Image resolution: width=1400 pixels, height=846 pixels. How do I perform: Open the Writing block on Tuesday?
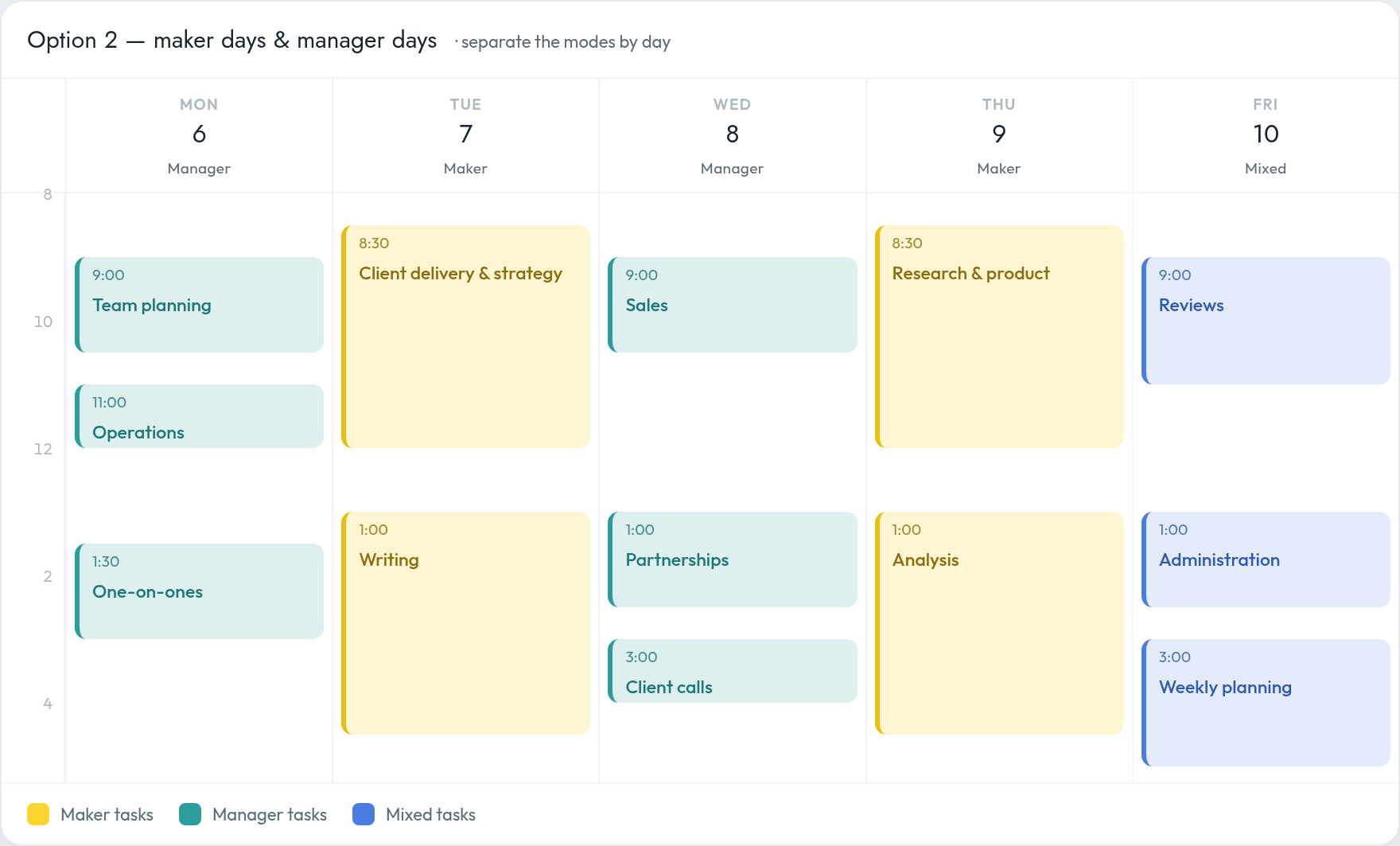(465, 623)
